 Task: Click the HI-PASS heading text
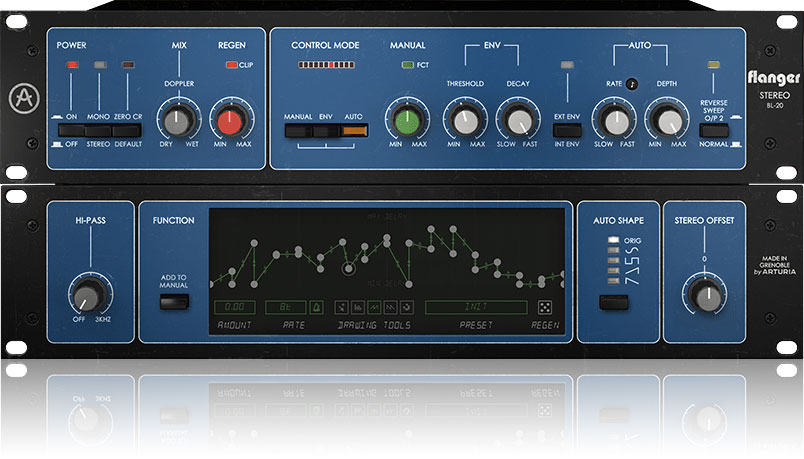(91, 221)
